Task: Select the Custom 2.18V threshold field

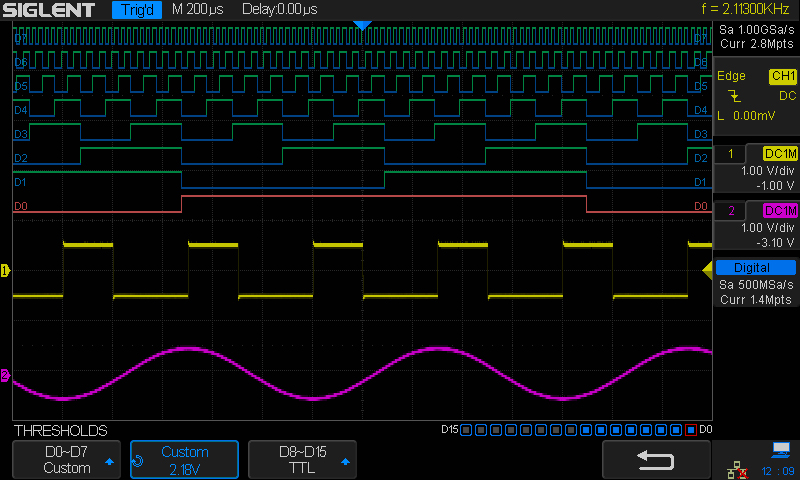Action: tap(184, 460)
